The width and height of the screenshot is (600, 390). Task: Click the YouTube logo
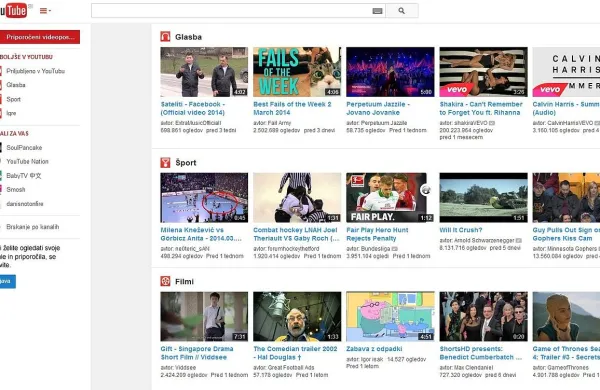point(14,10)
